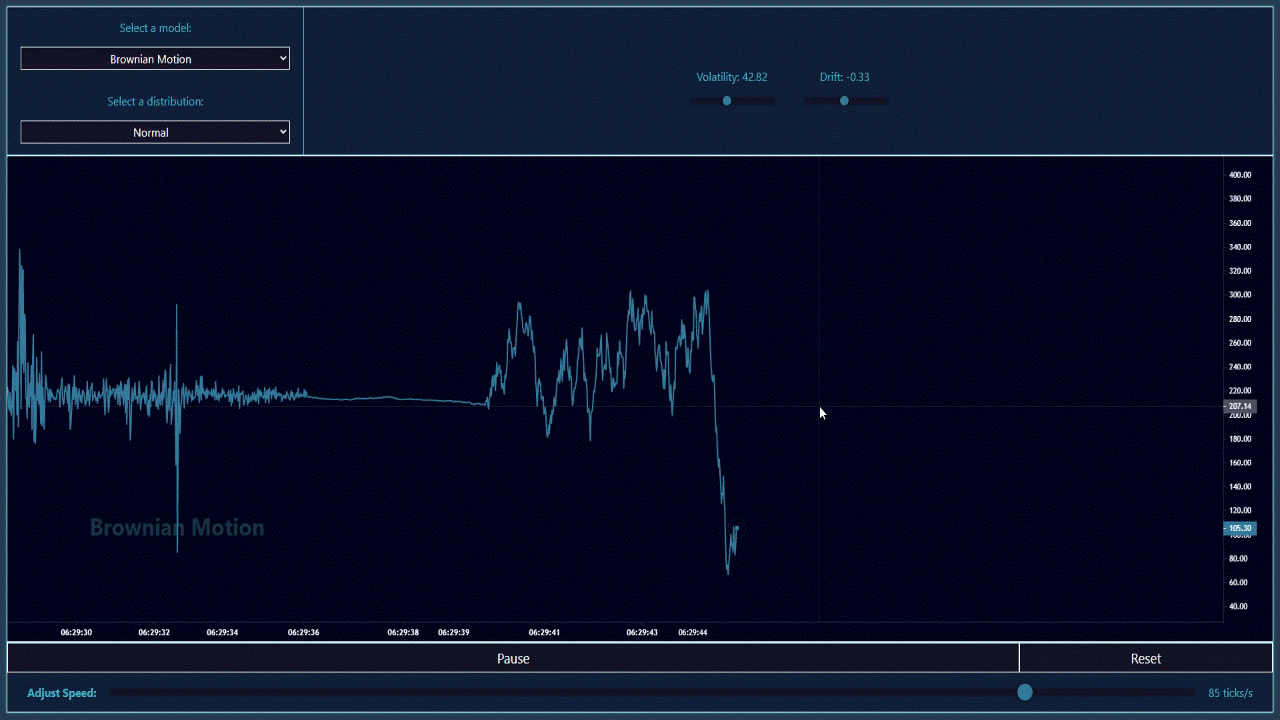Reset the chart simulation
Image resolution: width=1280 pixels, height=720 pixels.
click(x=1146, y=658)
